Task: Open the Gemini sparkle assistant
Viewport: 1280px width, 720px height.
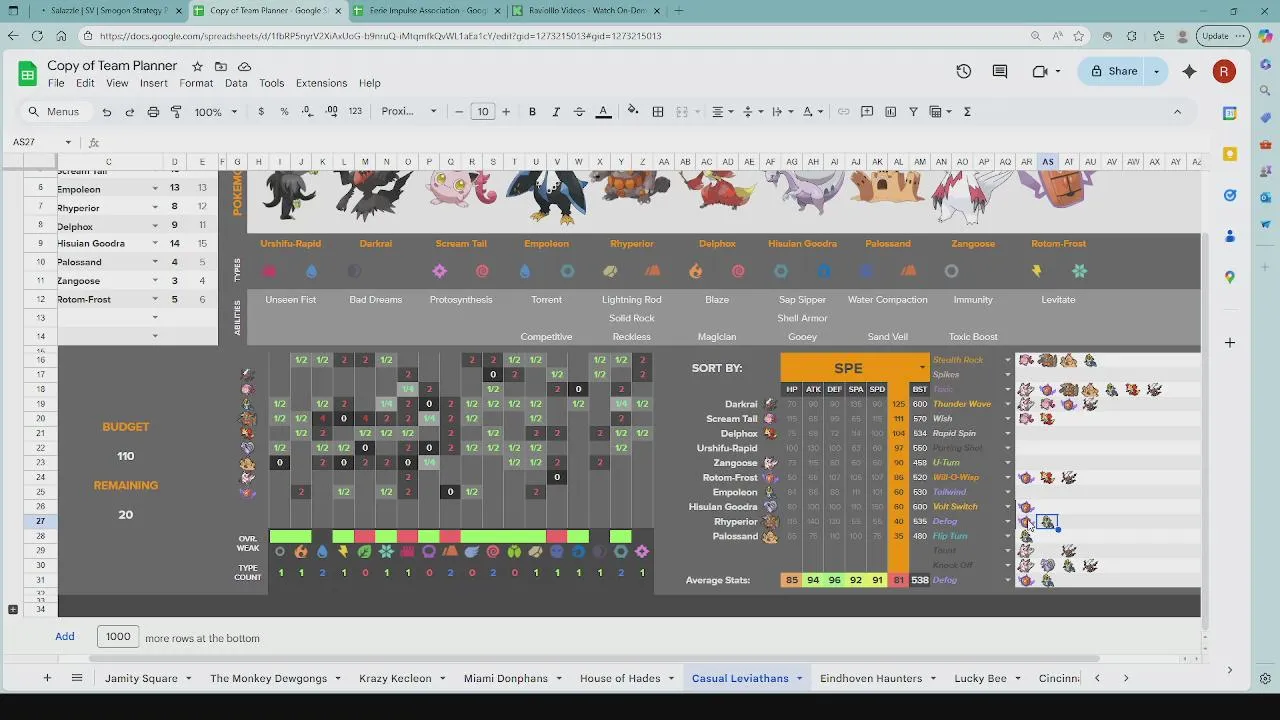Action: pyautogui.click(x=1189, y=71)
